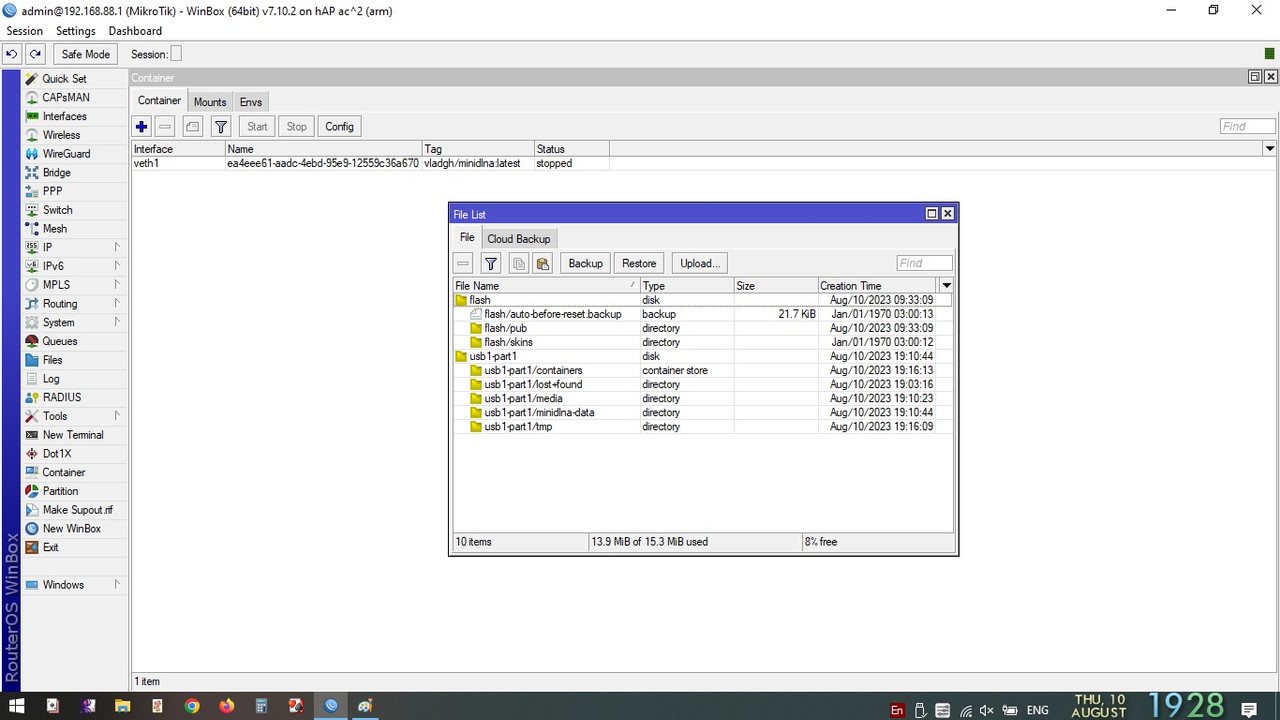Click the Backup button in File List
The width and height of the screenshot is (1280, 720).
[585, 264]
